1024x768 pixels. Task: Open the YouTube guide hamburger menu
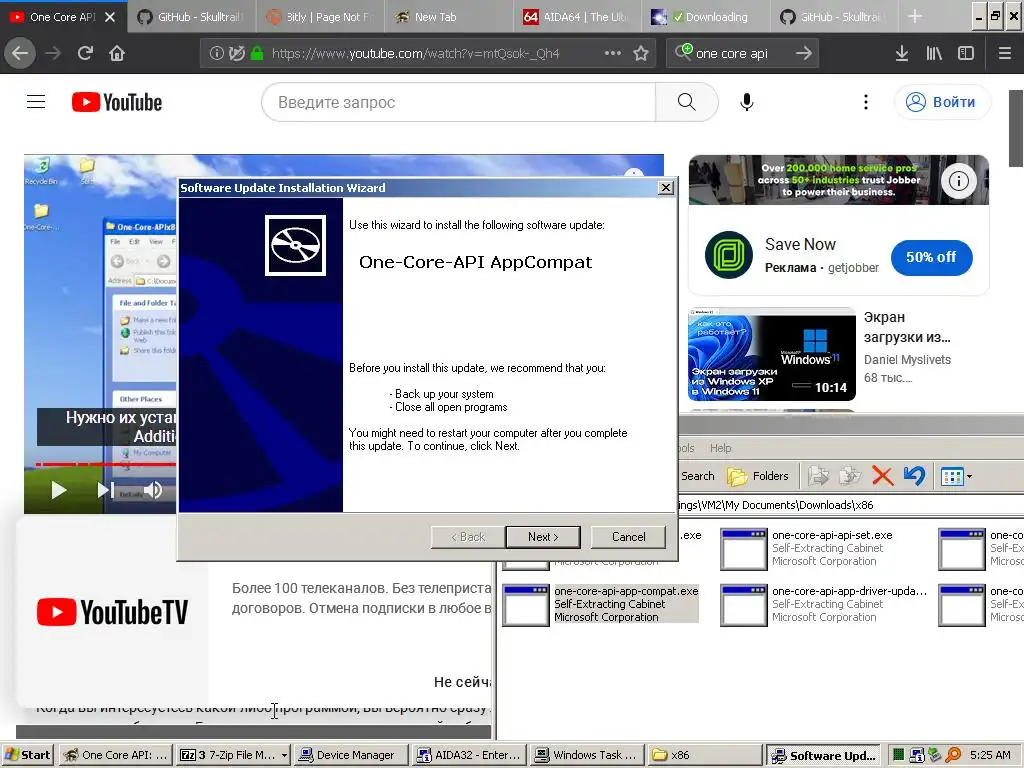36,102
